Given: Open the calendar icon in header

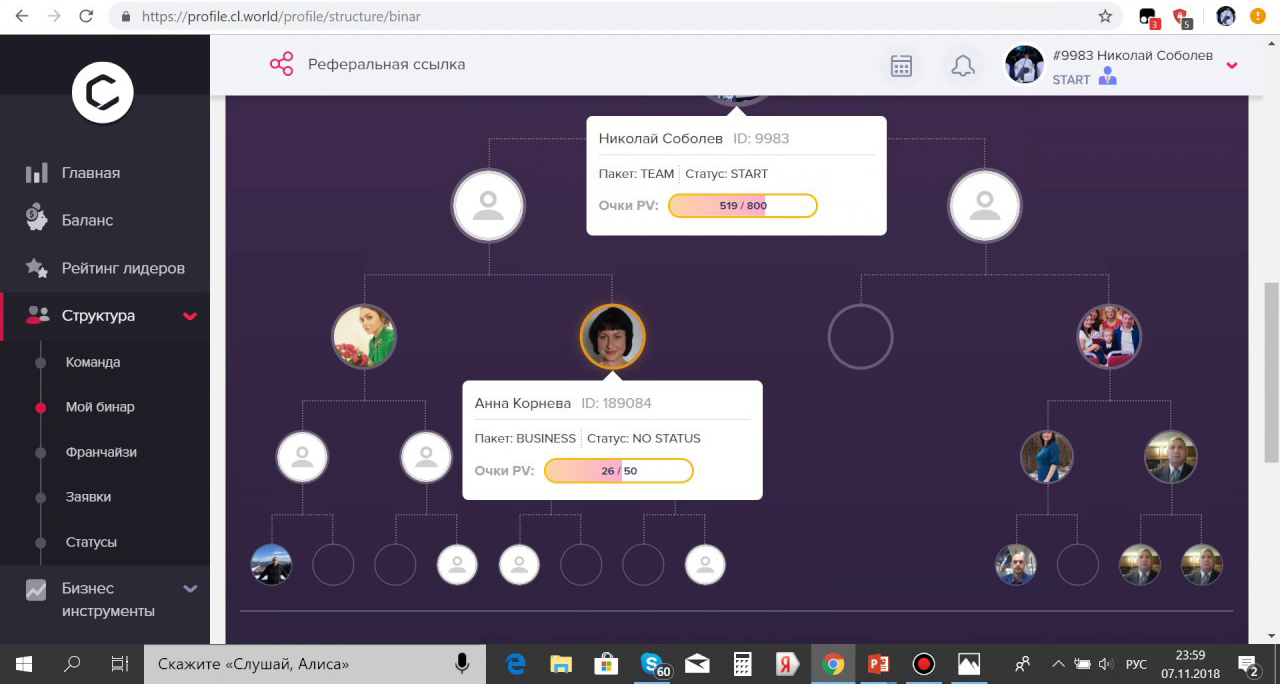Looking at the screenshot, I should pos(901,65).
